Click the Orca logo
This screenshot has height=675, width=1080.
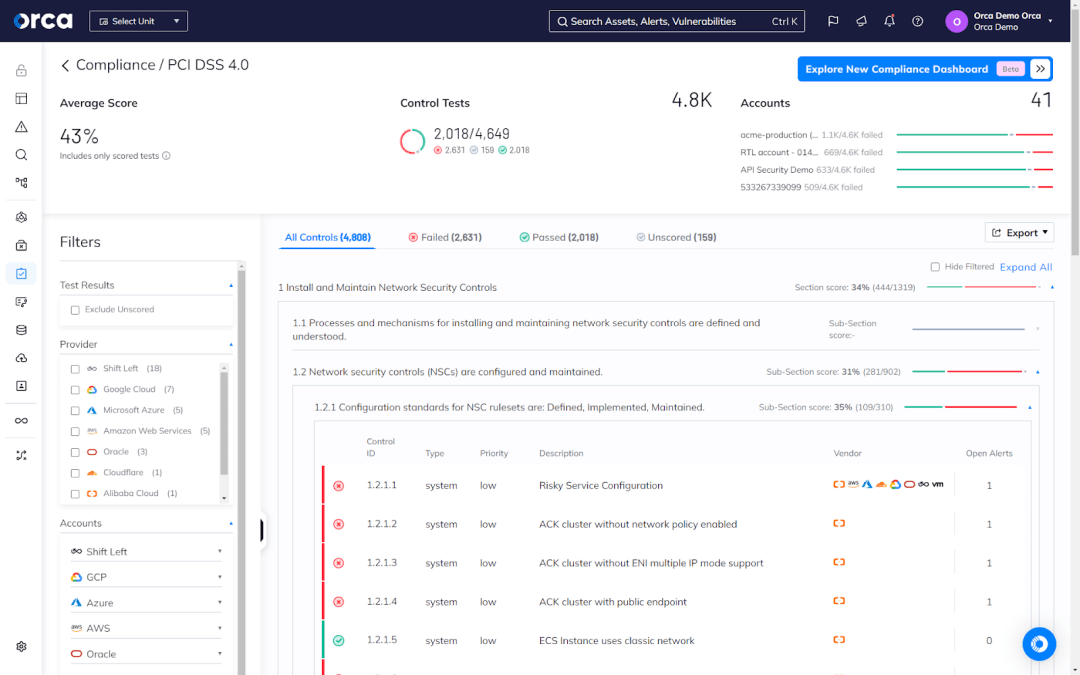tap(43, 21)
